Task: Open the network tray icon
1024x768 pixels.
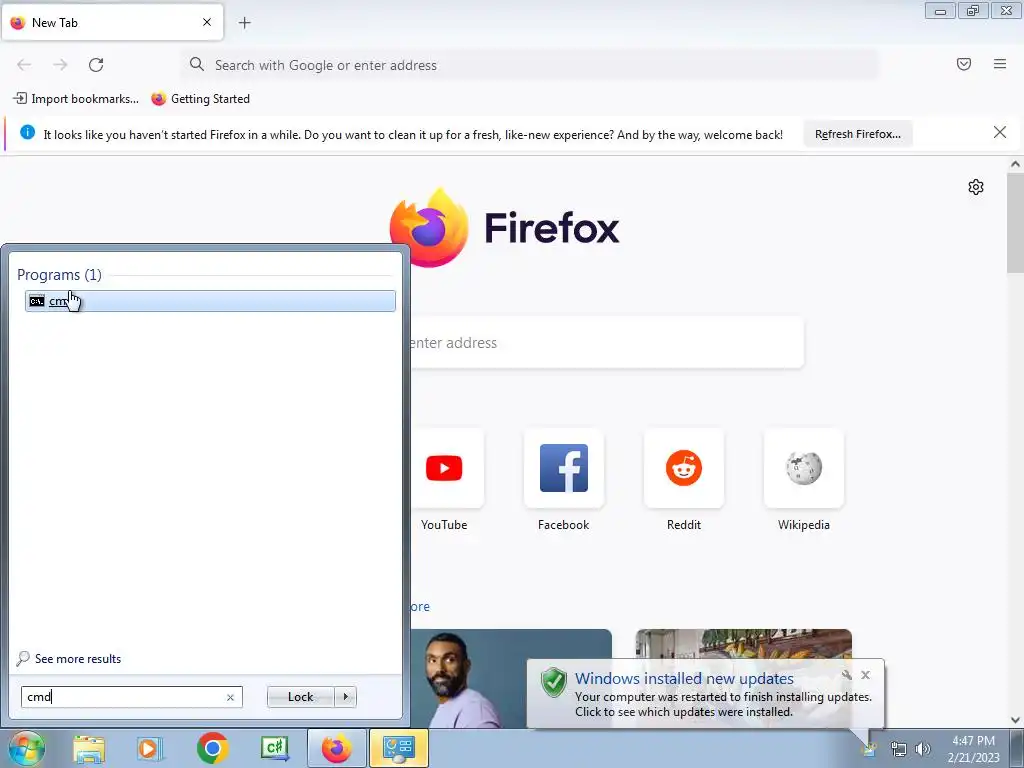Action: tap(899, 749)
